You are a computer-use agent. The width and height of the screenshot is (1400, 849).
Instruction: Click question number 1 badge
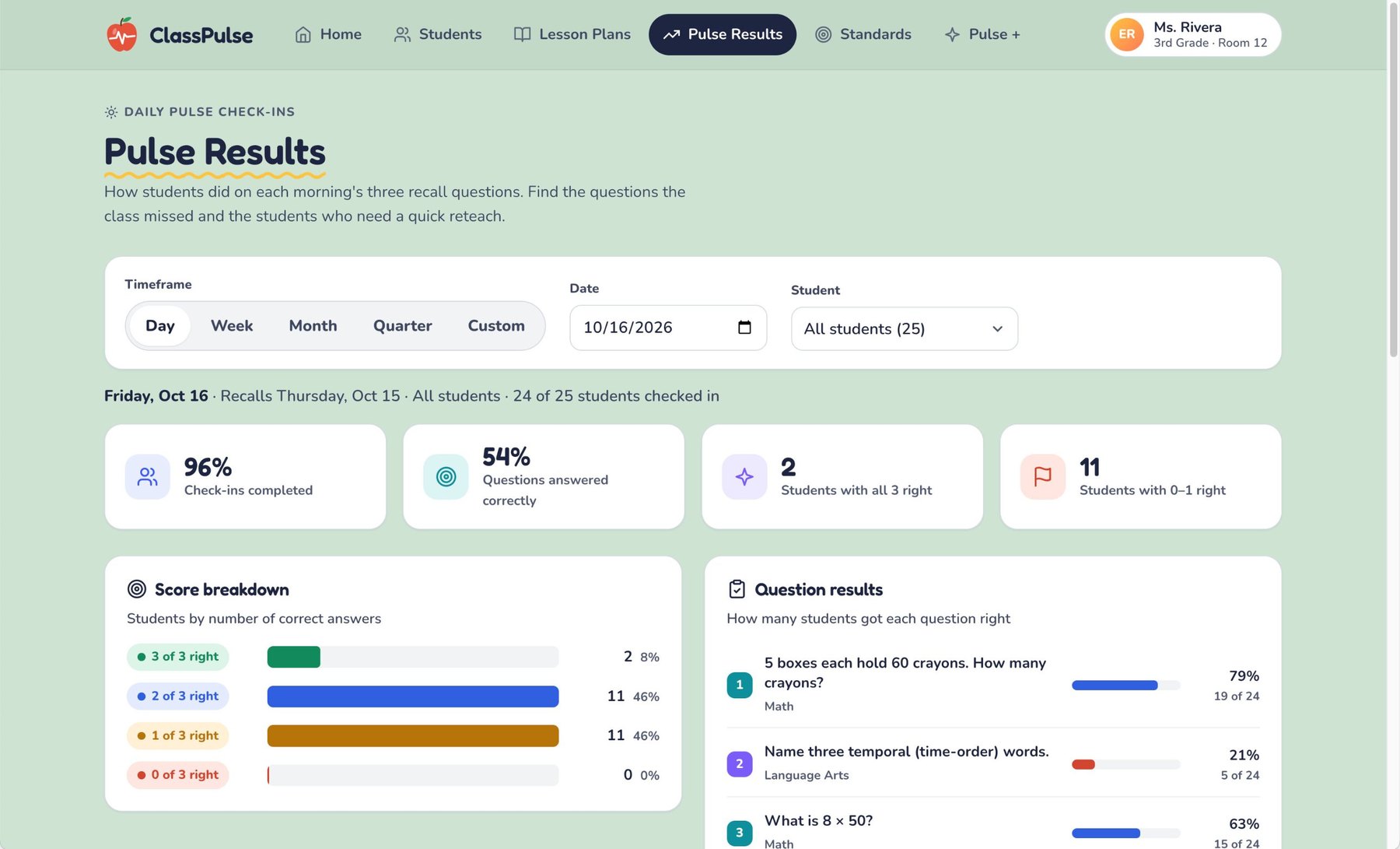point(740,685)
